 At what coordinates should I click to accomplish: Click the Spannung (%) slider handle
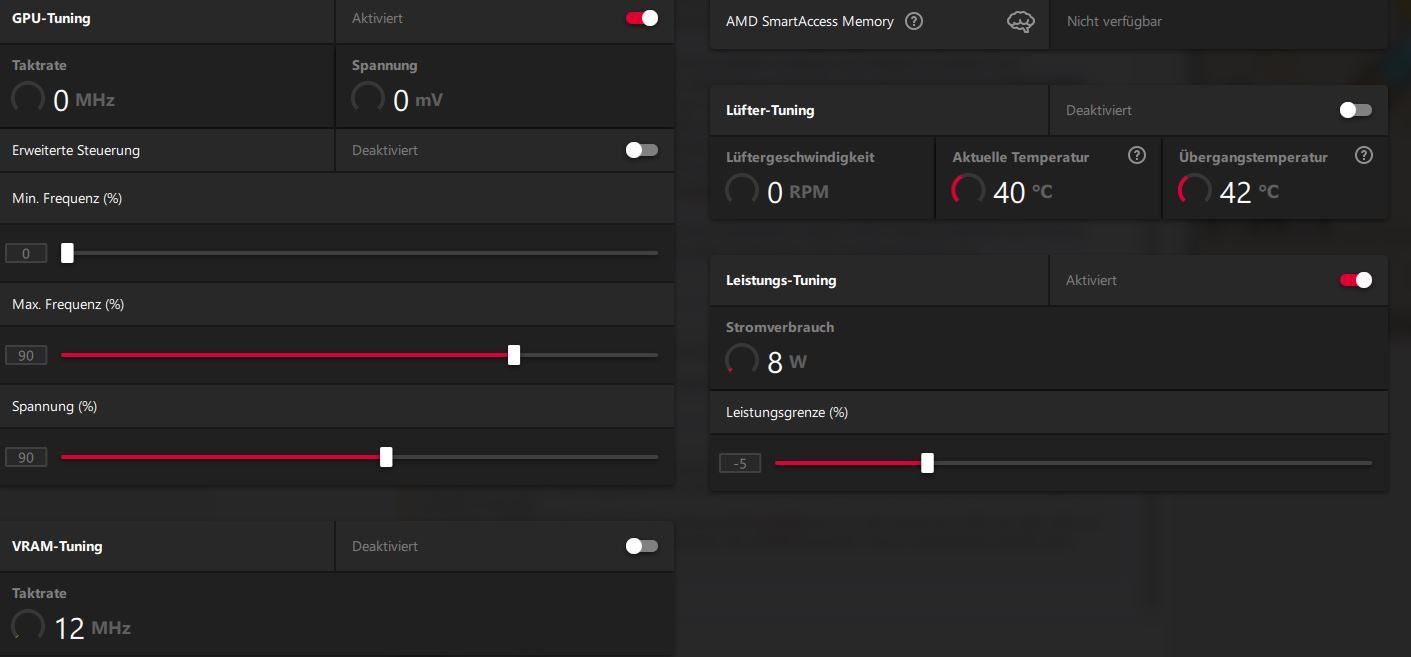[x=386, y=457]
